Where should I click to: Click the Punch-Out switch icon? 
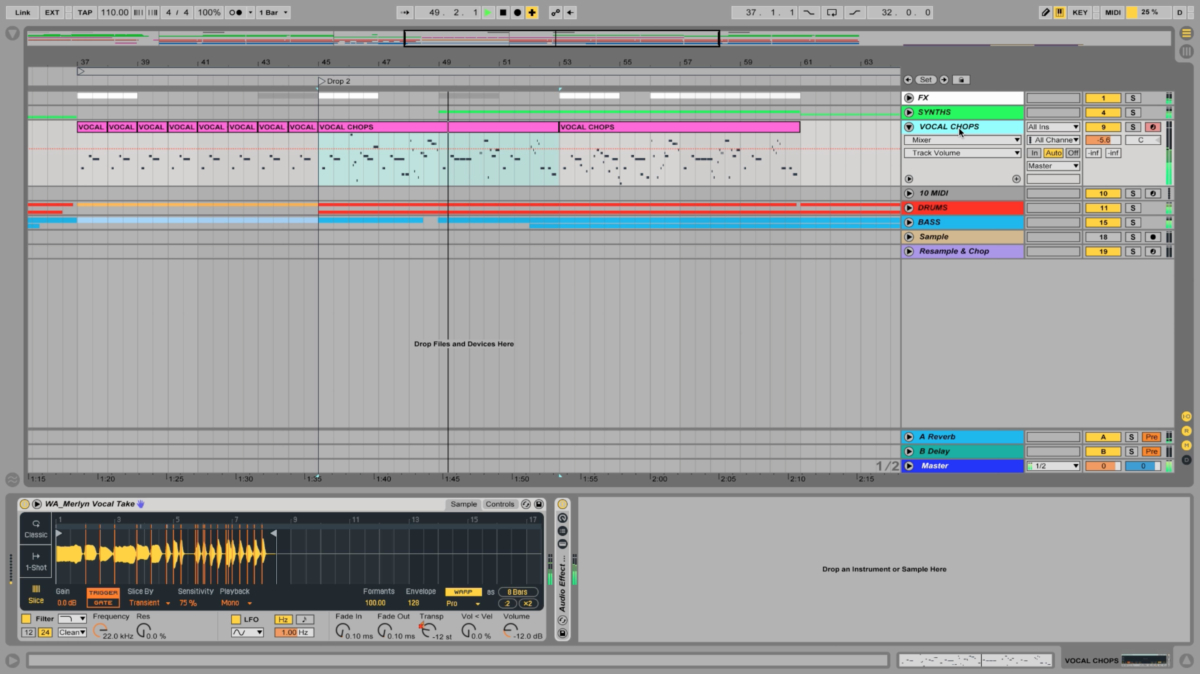(x=853, y=12)
